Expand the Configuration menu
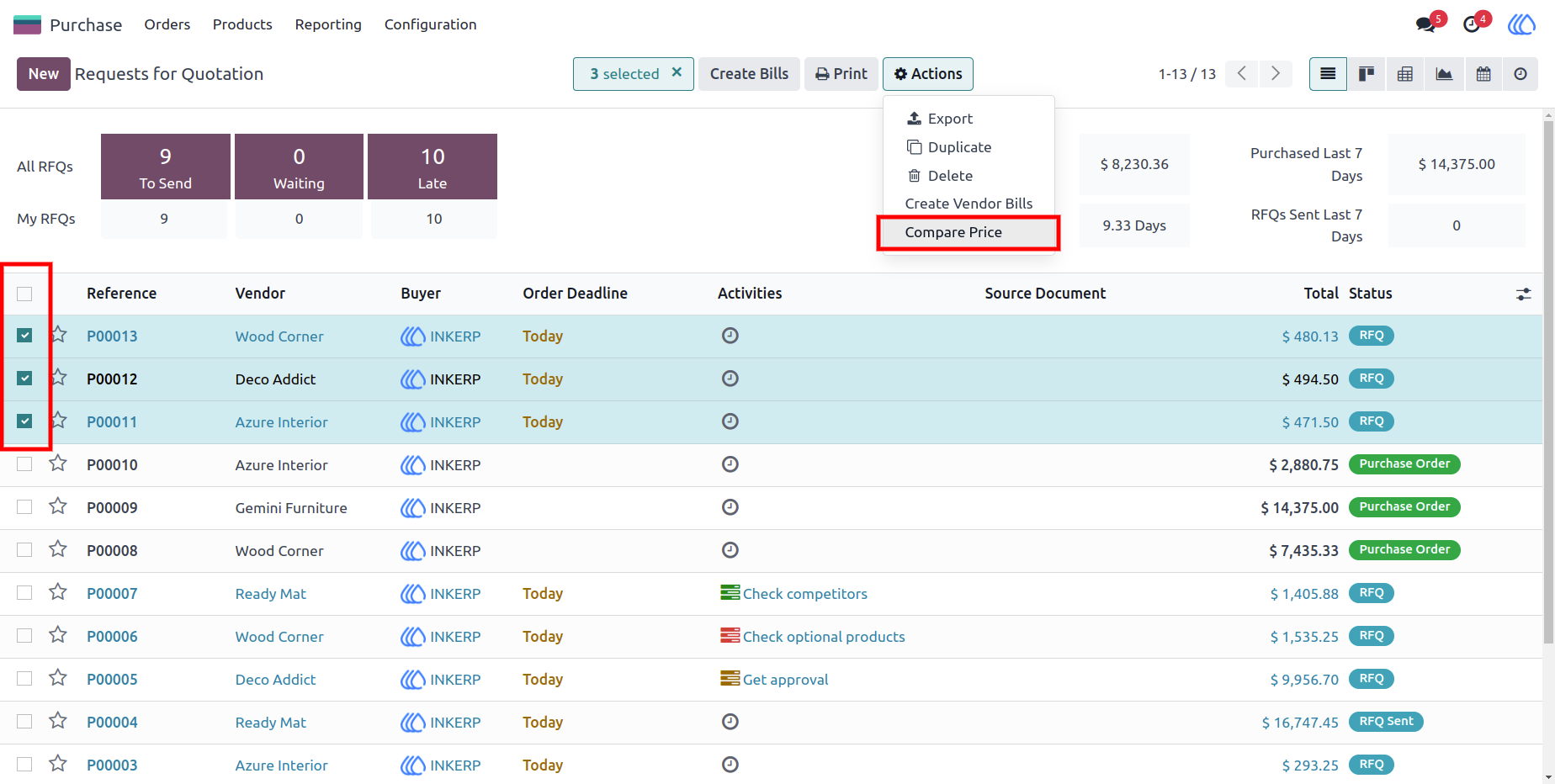Viewport: 1555px width, 784px height. pyautogui.click(x=430, y=24)
